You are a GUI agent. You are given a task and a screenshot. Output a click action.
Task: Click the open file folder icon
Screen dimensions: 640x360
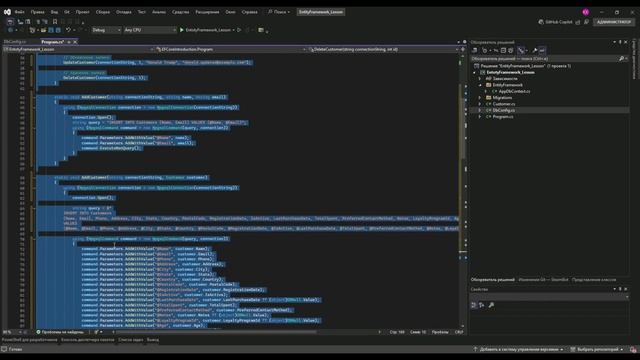[x=43, y=30]
